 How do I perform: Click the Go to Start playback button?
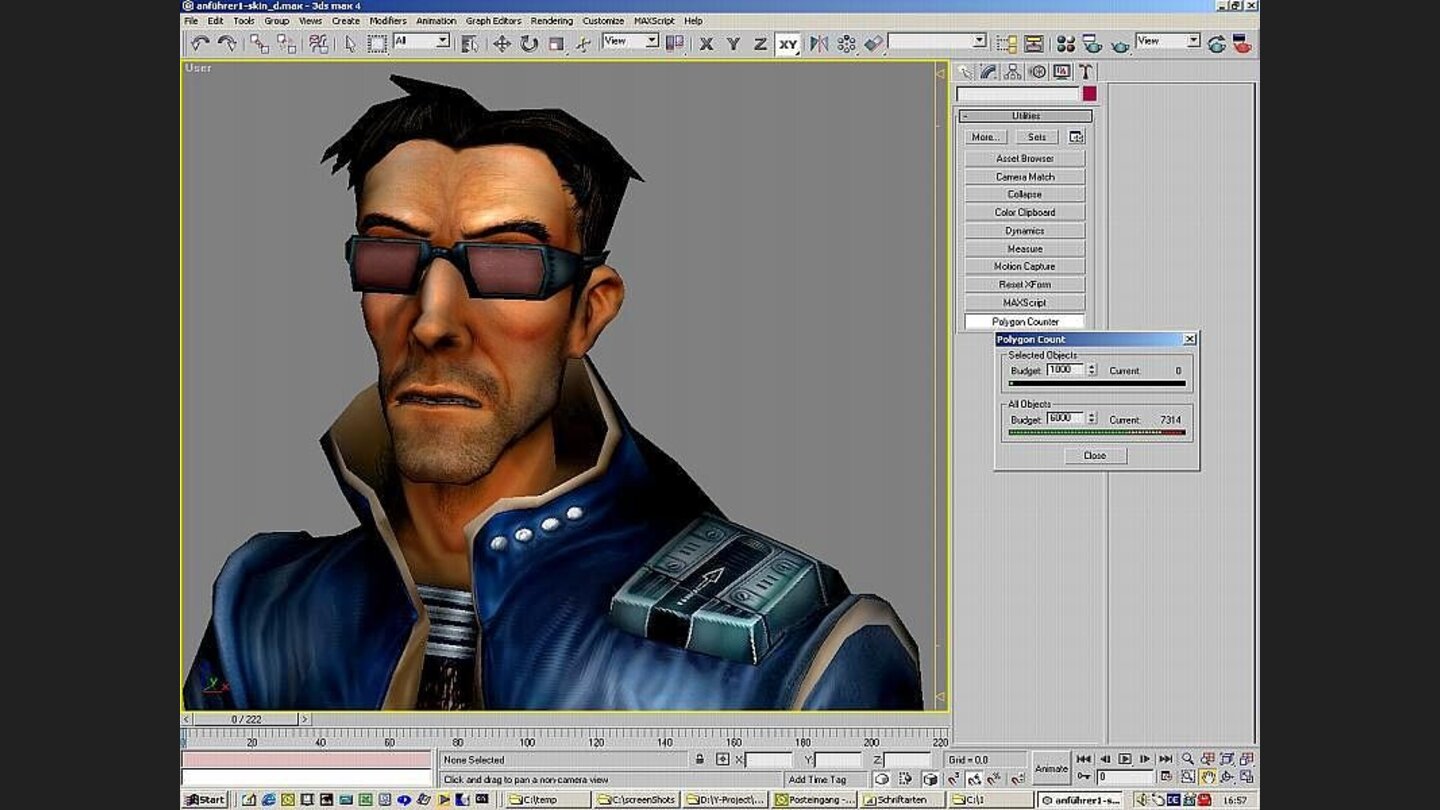click(x=1084, y=759)
